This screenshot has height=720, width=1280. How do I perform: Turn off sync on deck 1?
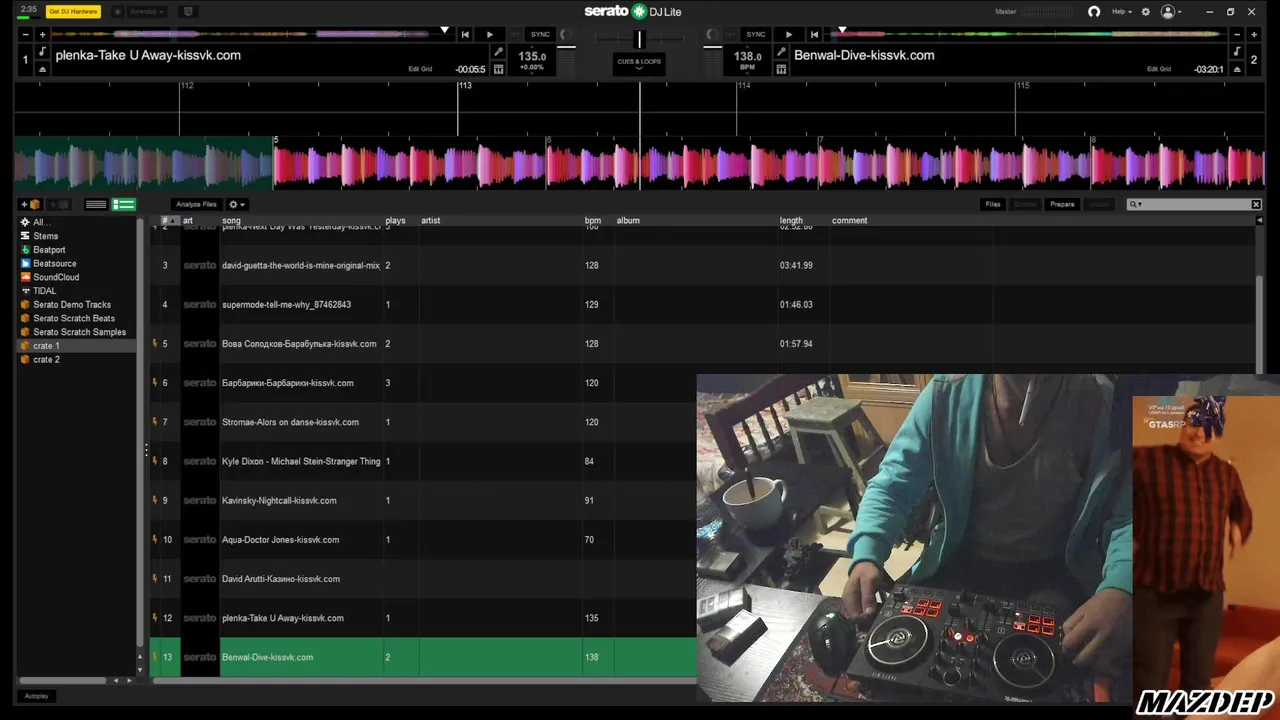pos(515,34)
